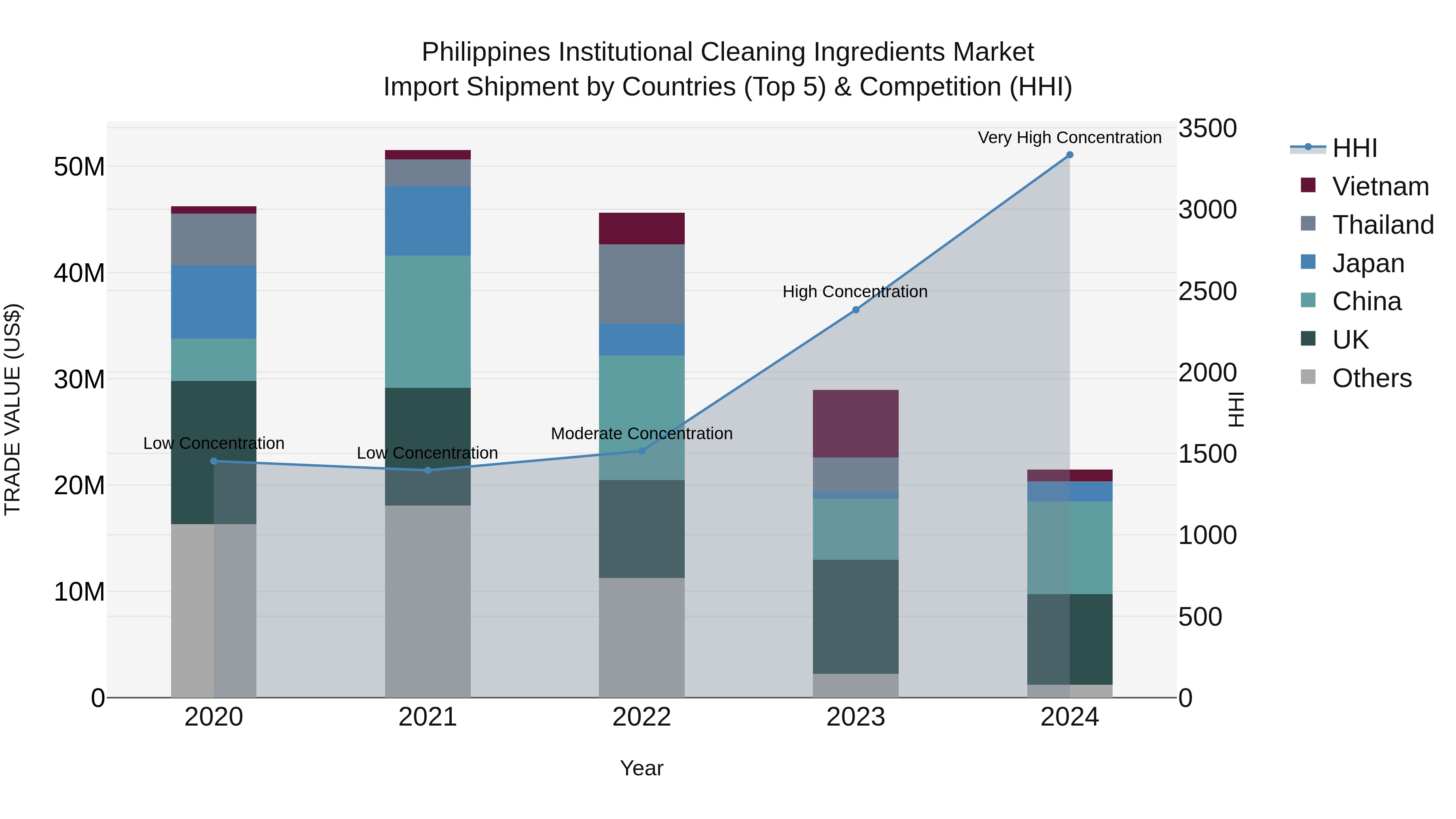1456x819 pixels.
Task: Click the 50M y-axis tick label
Action: 79,167
